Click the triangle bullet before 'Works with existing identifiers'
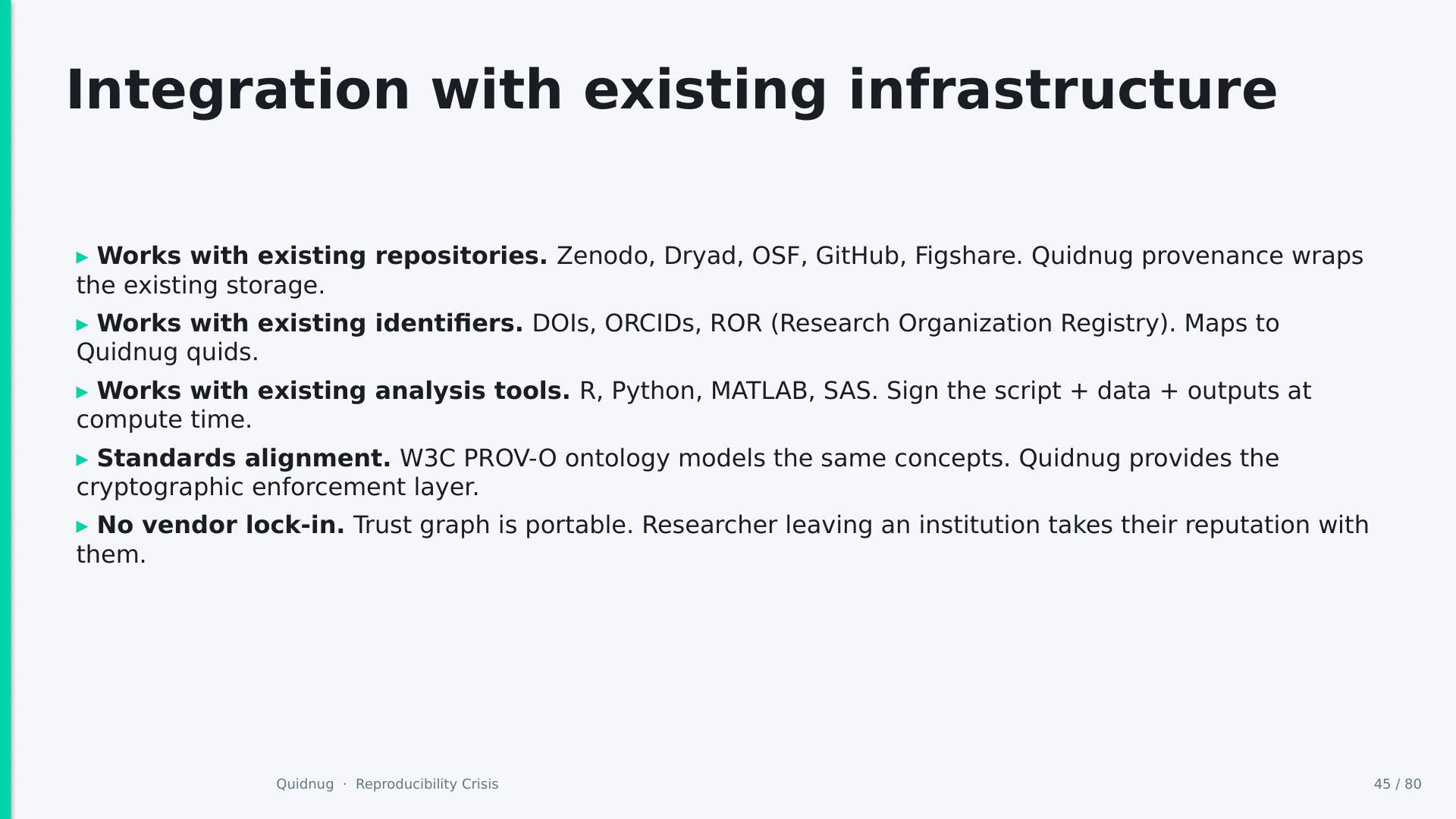This screenshot has width=1456, height=819. tap(83, 325)
